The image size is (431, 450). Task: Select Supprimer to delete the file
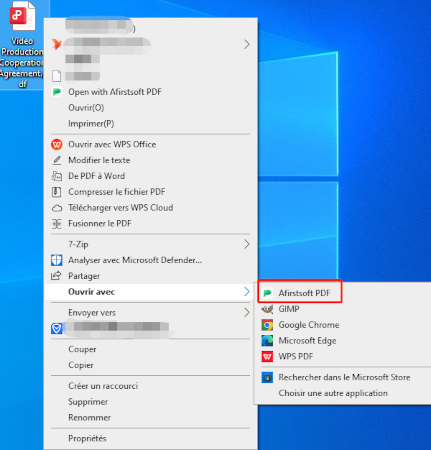[x=150, y=402]
